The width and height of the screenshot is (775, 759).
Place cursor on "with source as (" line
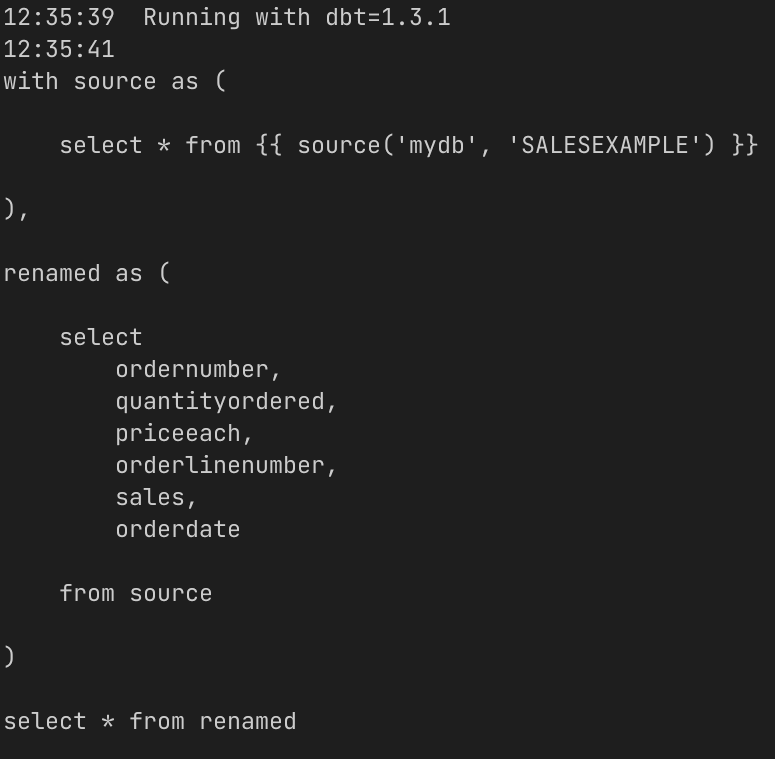(115, 82)
